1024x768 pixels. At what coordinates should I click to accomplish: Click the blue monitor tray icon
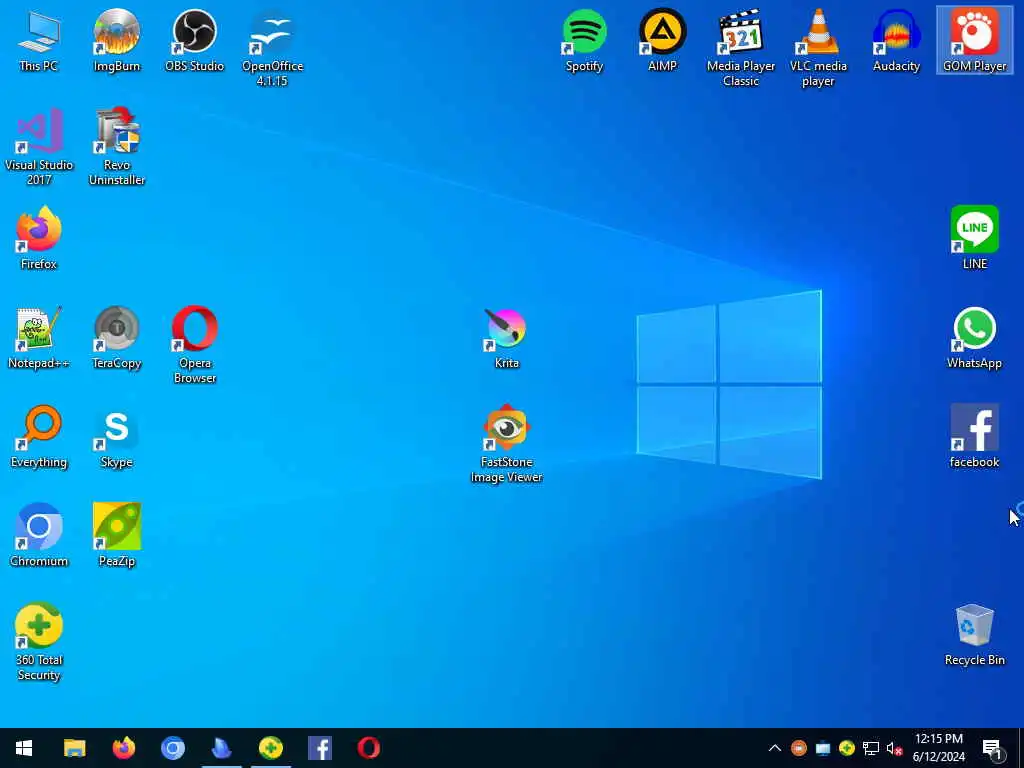[x=822, y=748]
